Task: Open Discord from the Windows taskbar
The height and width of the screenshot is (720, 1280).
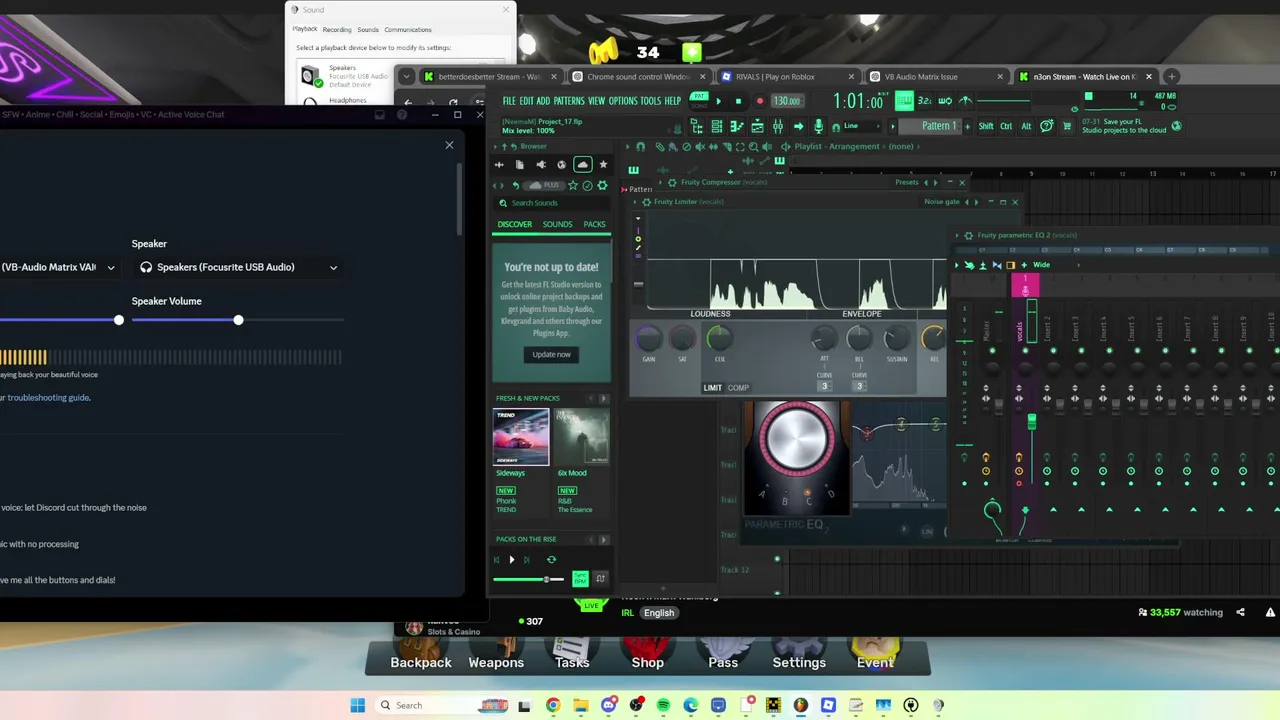Action: pyautogui.click(x=608, y=705)
